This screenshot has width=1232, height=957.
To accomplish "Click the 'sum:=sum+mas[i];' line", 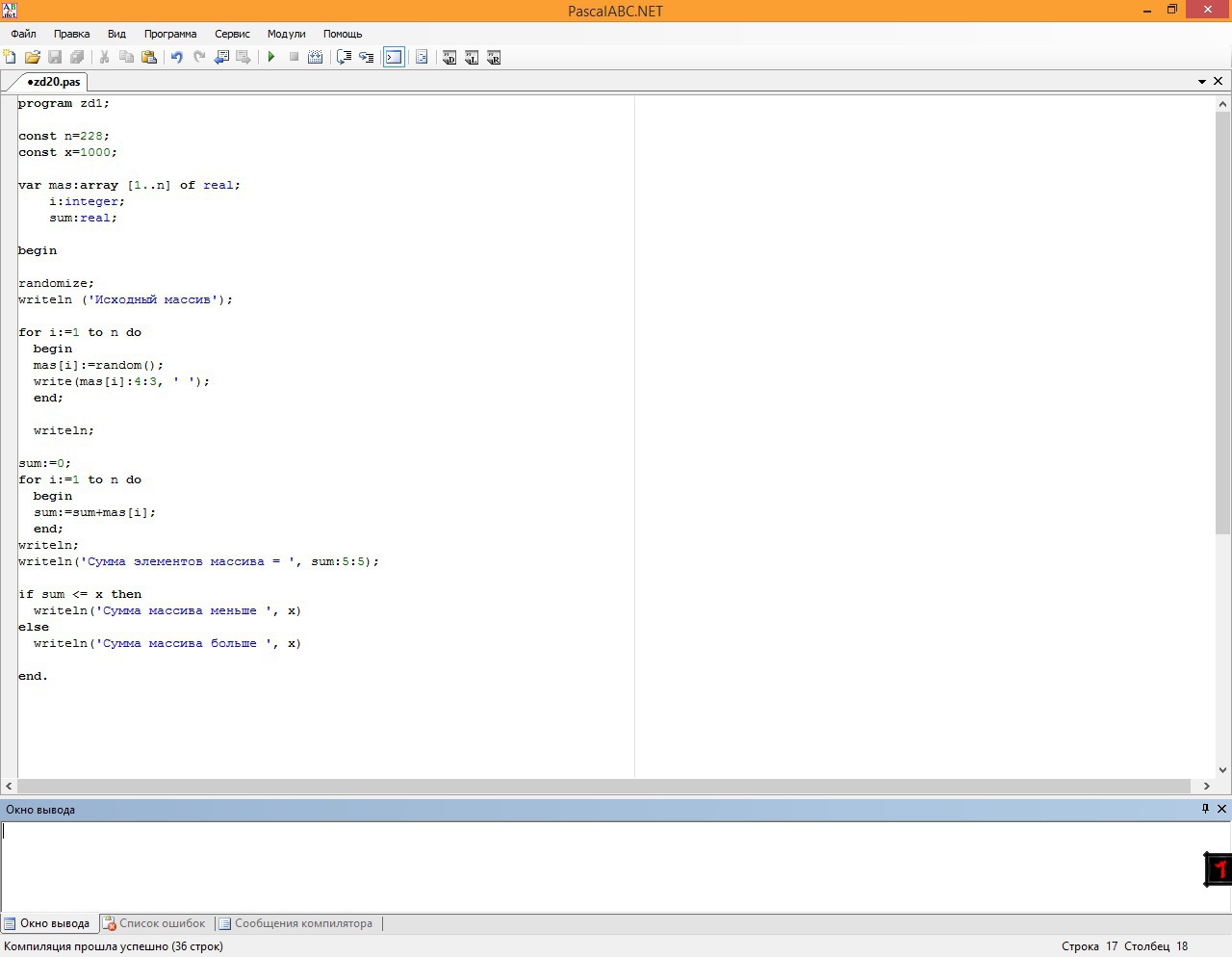I will click(94, 512).
